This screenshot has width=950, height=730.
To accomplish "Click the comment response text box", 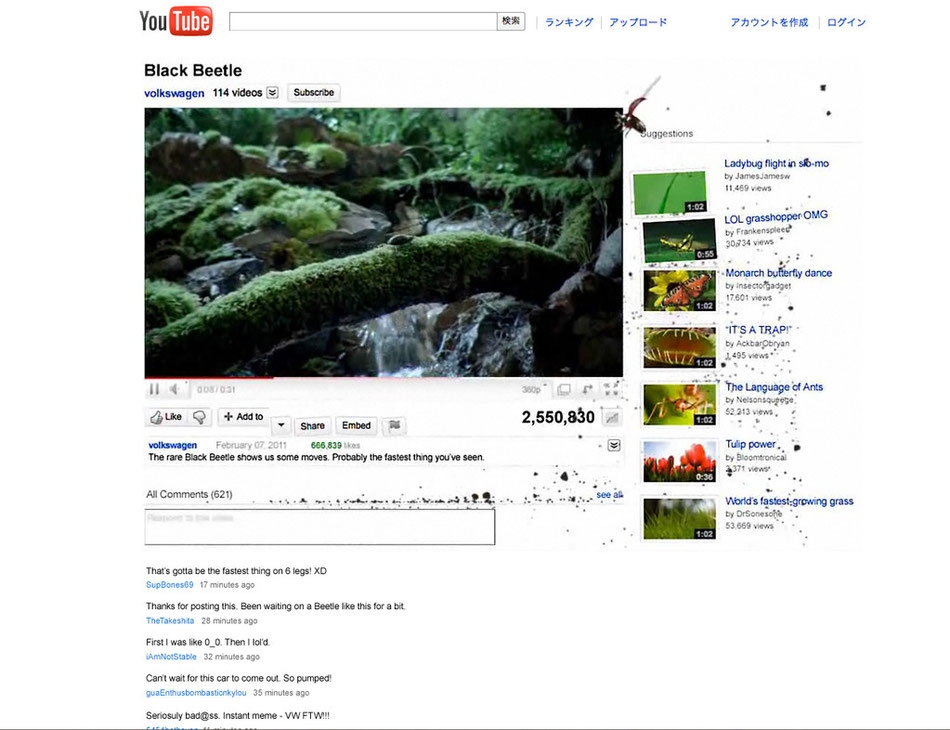I will [320, 527].
